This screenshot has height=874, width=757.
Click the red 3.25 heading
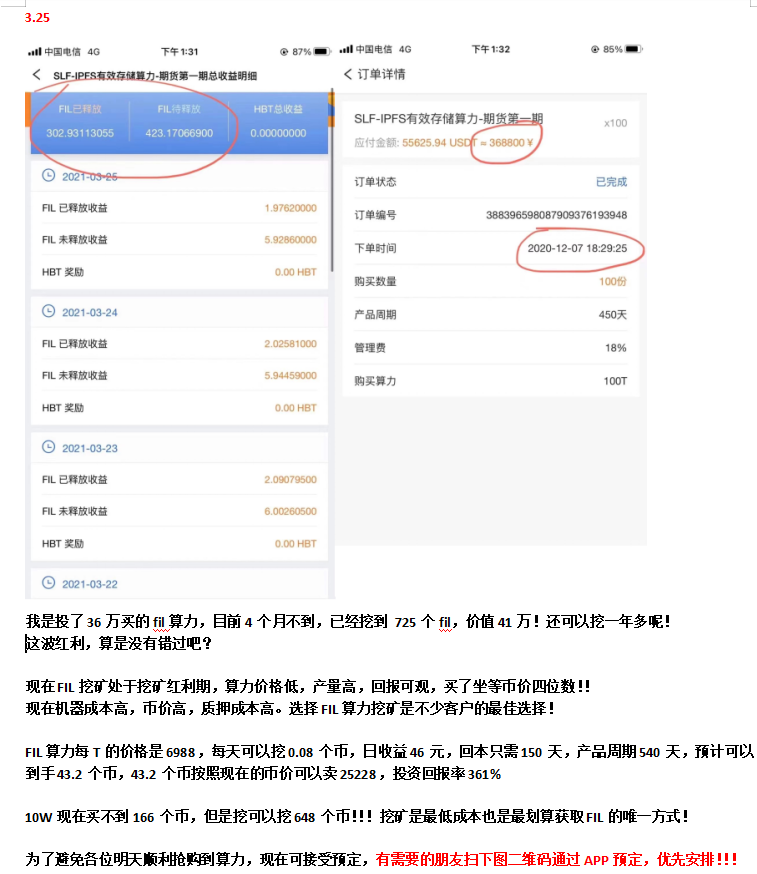tap(37, 18)
